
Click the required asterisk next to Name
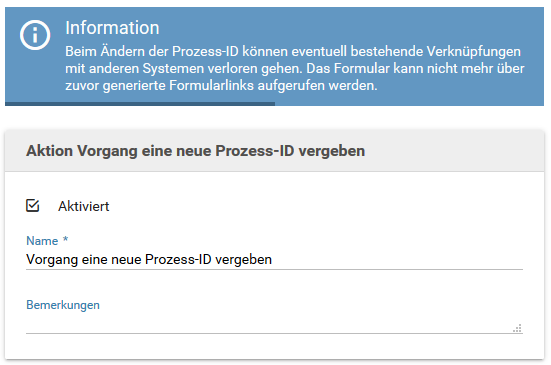pyautogui.click(x=65, y=239)
